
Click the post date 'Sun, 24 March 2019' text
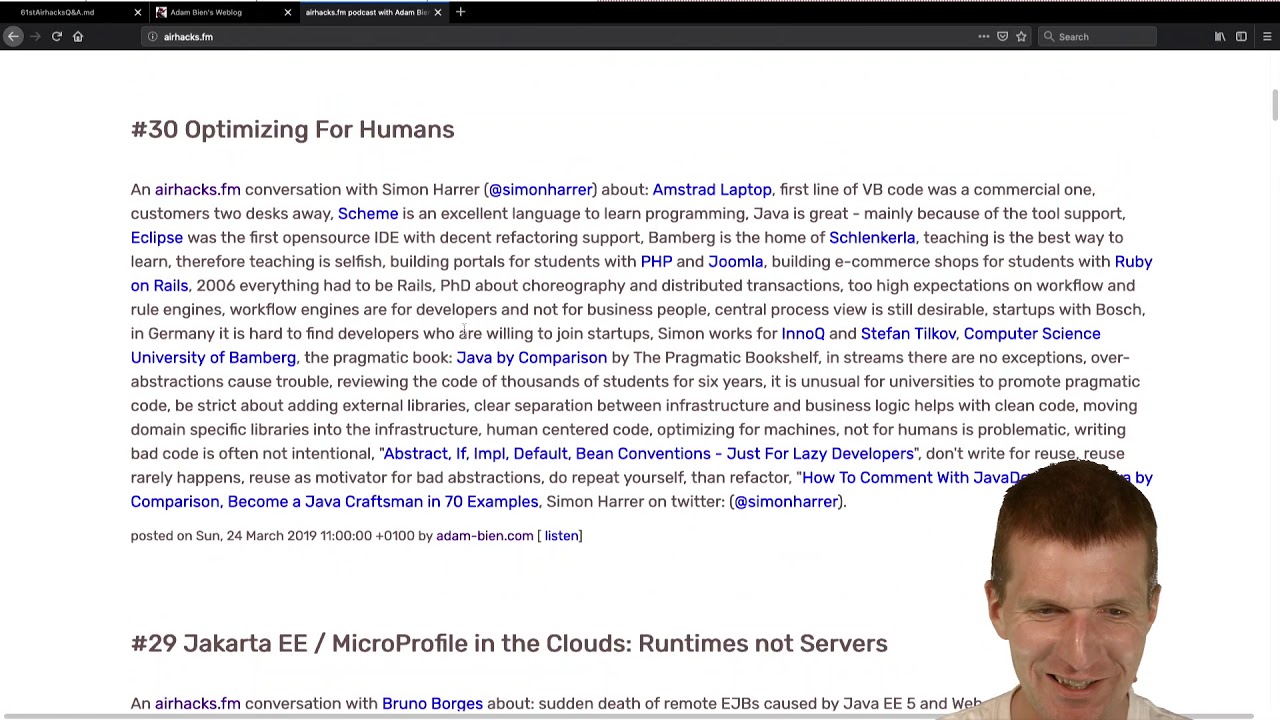click(x=256, y=535)
